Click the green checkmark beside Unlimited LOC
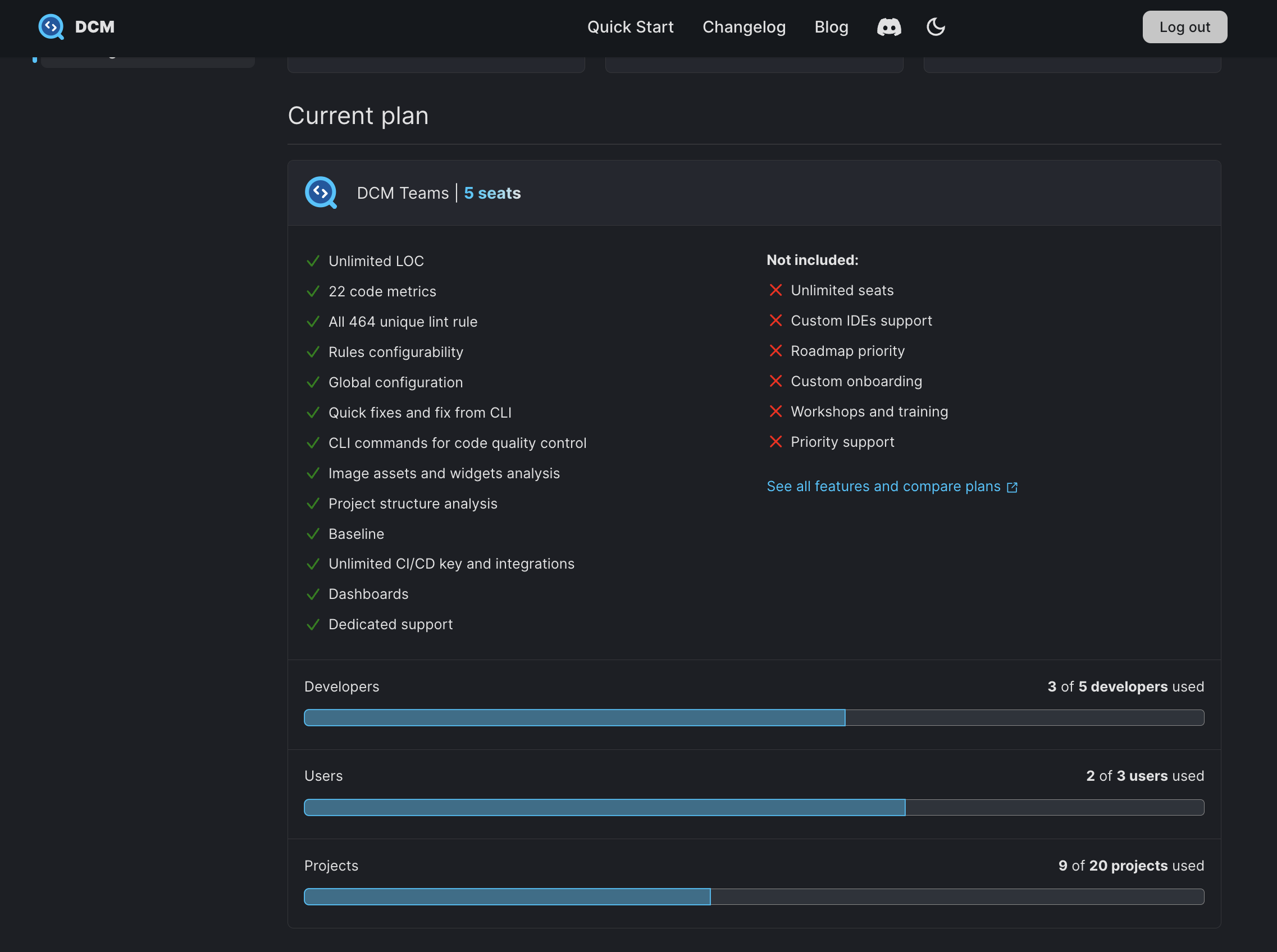This screenshot has width=1277, height=952. (x=312, y=261)
